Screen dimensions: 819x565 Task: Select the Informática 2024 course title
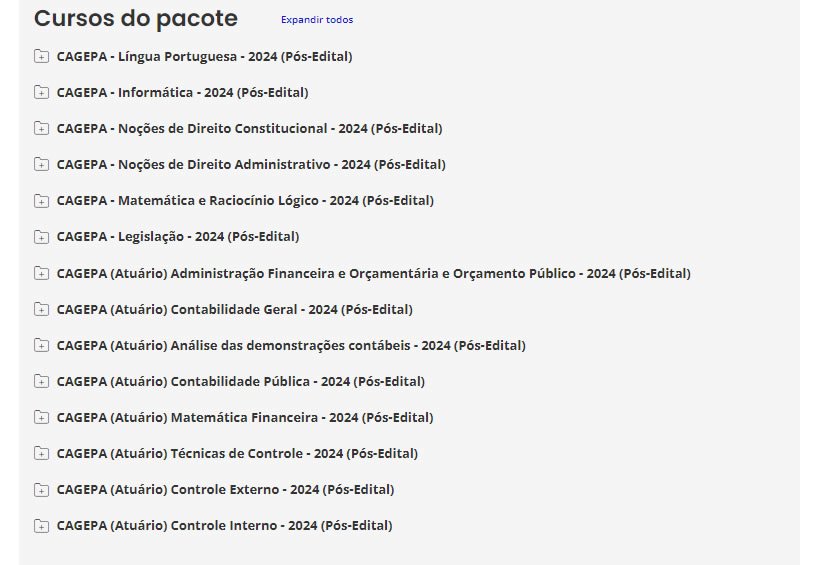pos(182,93)
